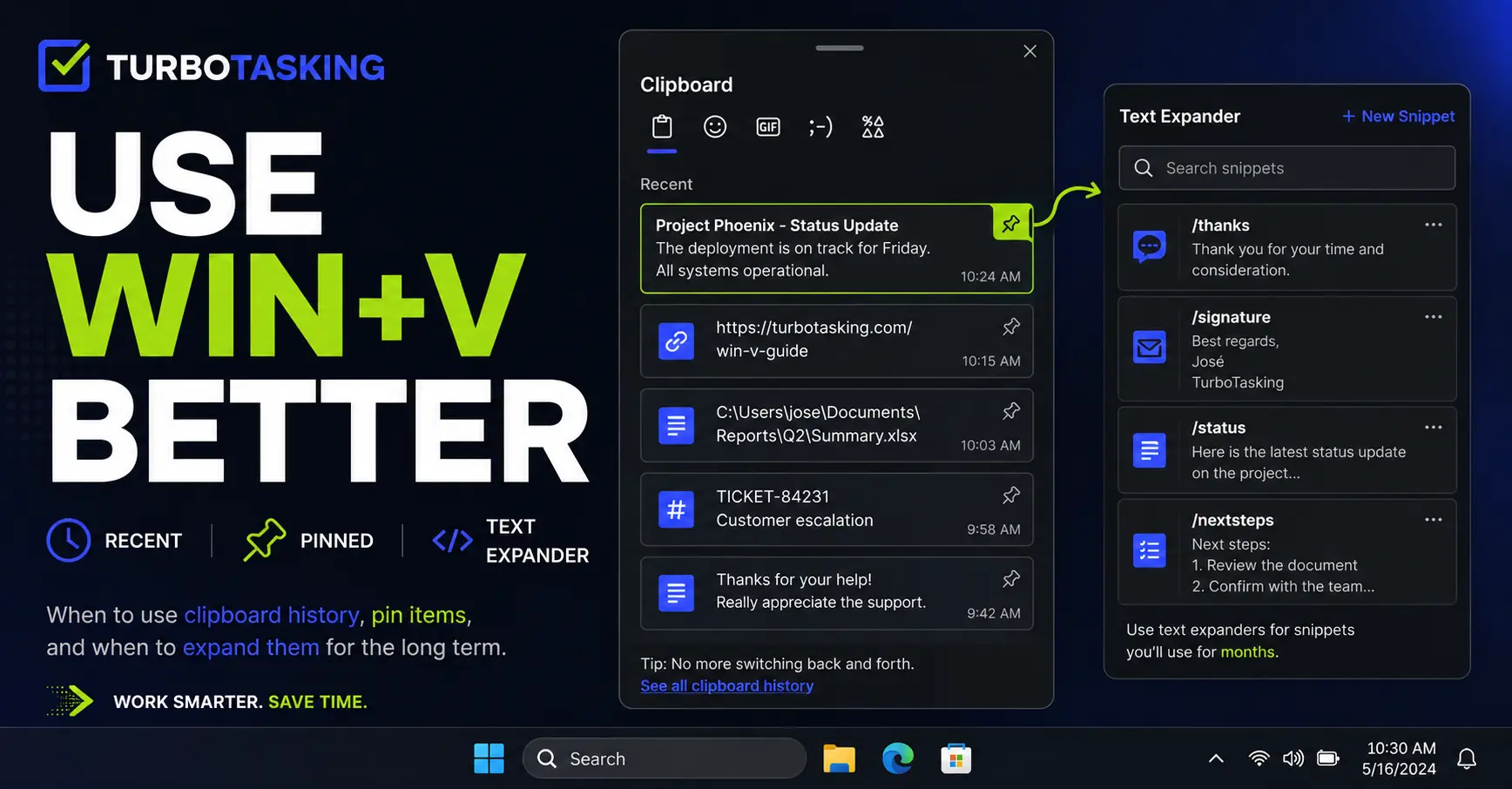Click the speaker volume icon
Viewport: 1512px width, 789px height.
pyautogui.click(x=1293, y=759)
